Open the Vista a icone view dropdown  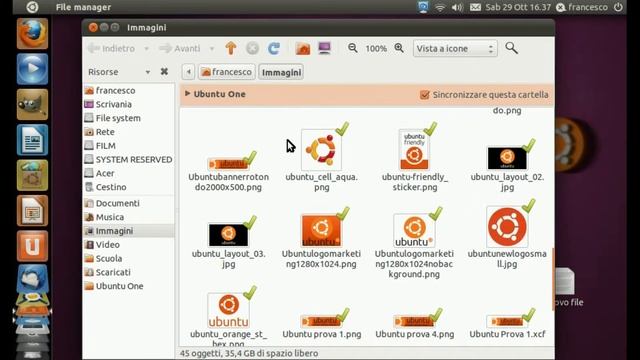455,49
